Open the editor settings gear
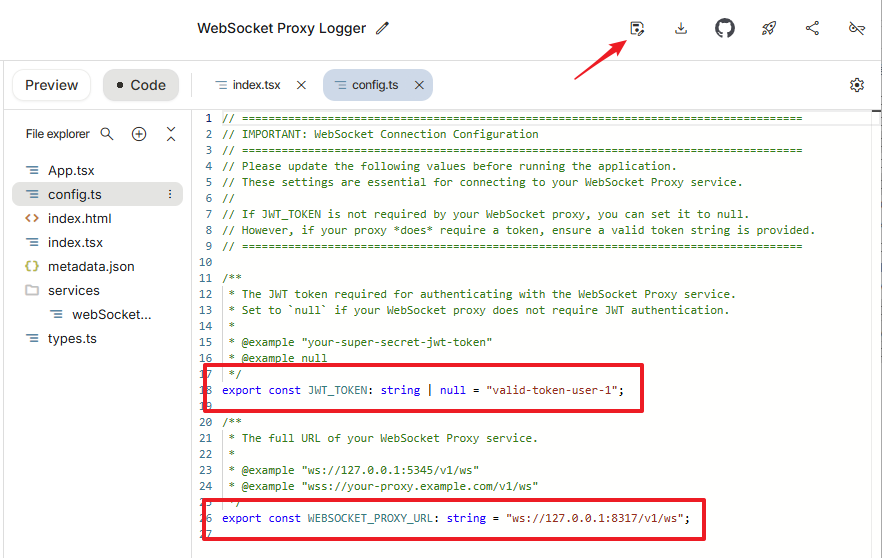The height and width of the screenshot is (558, 882). (x=857, y=85)
